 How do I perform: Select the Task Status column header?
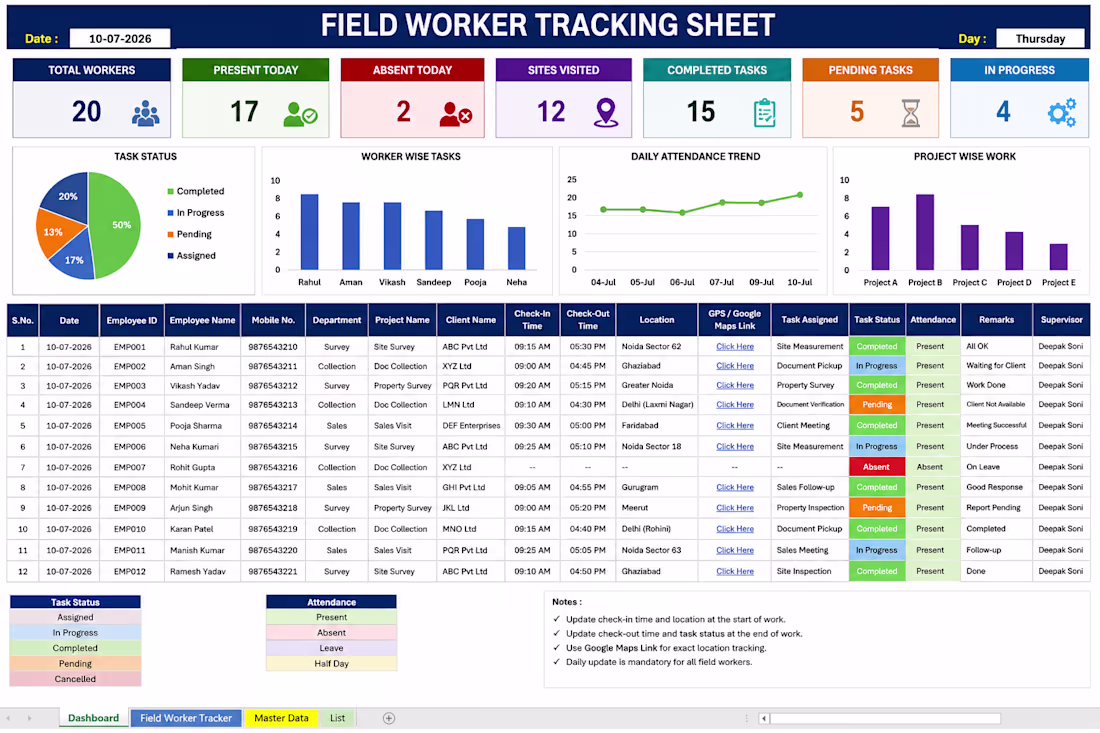[x=877, y=320]
